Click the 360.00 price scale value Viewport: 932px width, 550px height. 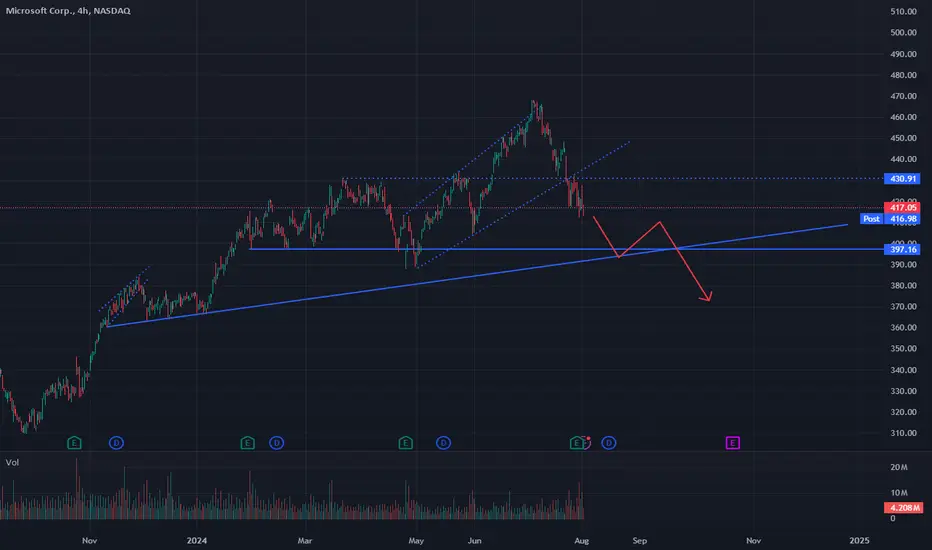tap(903, 328)
